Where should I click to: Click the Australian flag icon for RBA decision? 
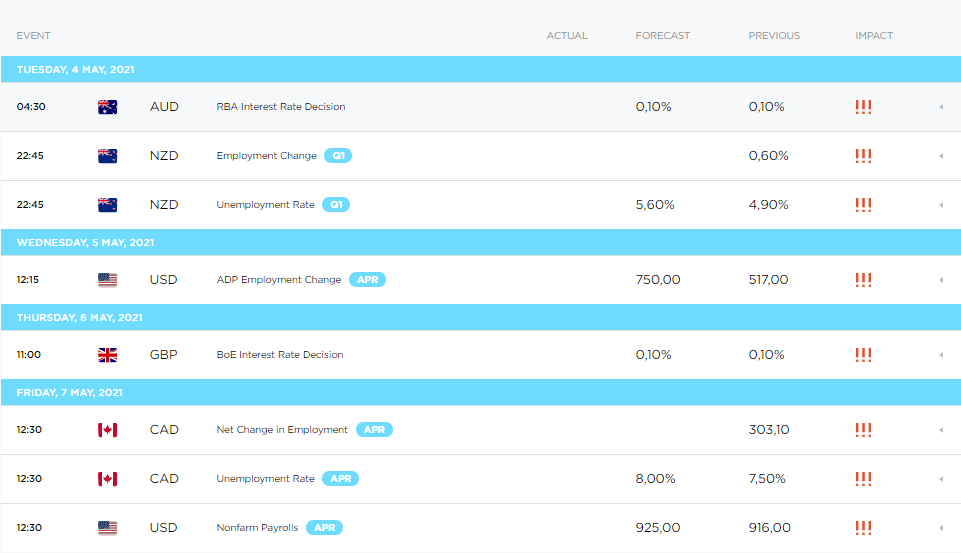pyautogui.click(x=107, y=107)
